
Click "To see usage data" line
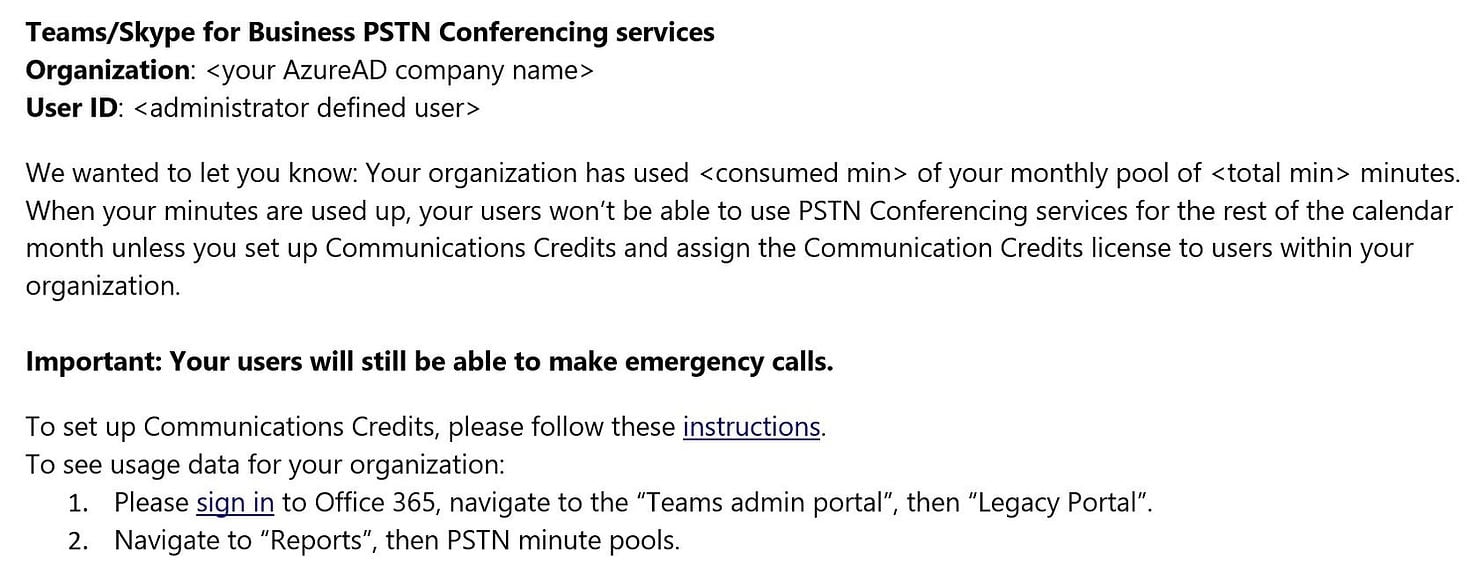pos(266,465)
